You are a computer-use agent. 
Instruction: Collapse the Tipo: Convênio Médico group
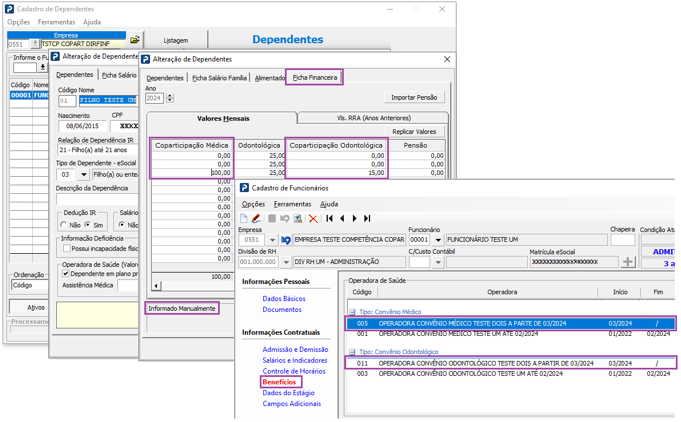(352, 312)
